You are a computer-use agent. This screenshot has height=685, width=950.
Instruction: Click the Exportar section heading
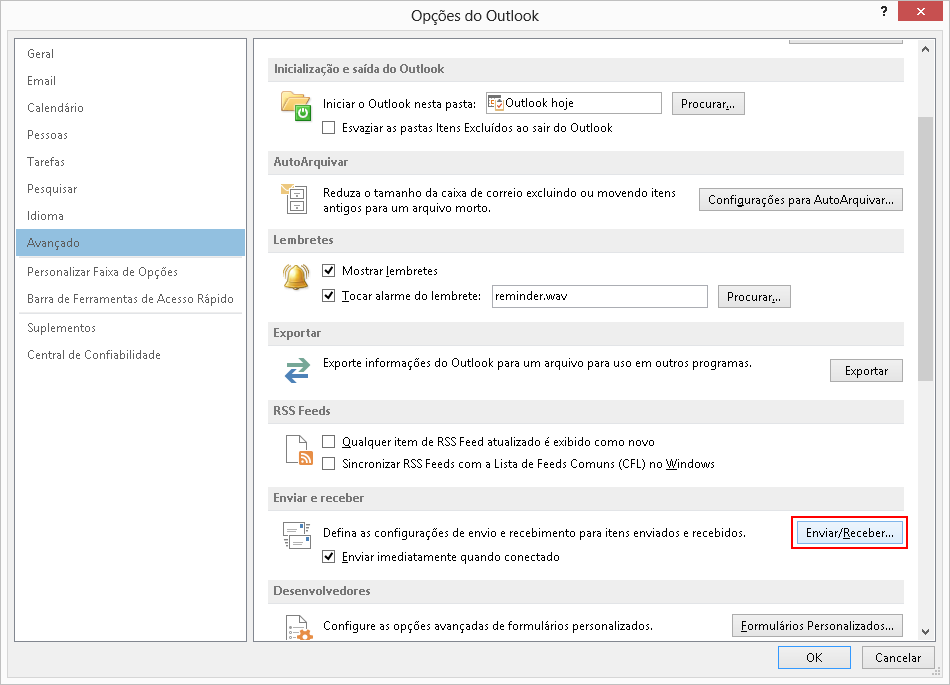[x=297, y=333]
